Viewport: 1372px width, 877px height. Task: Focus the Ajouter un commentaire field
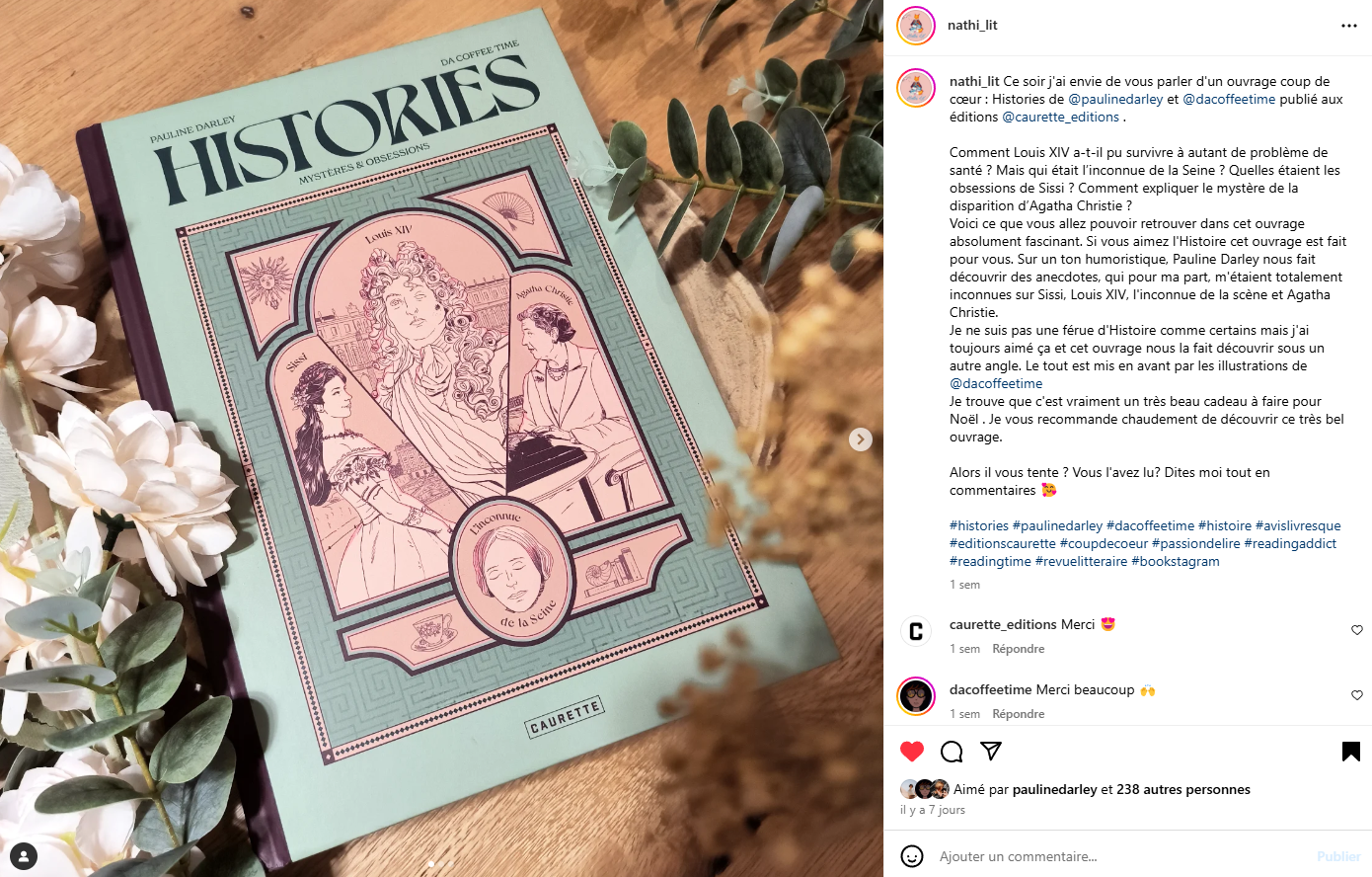coord(1120,856)
